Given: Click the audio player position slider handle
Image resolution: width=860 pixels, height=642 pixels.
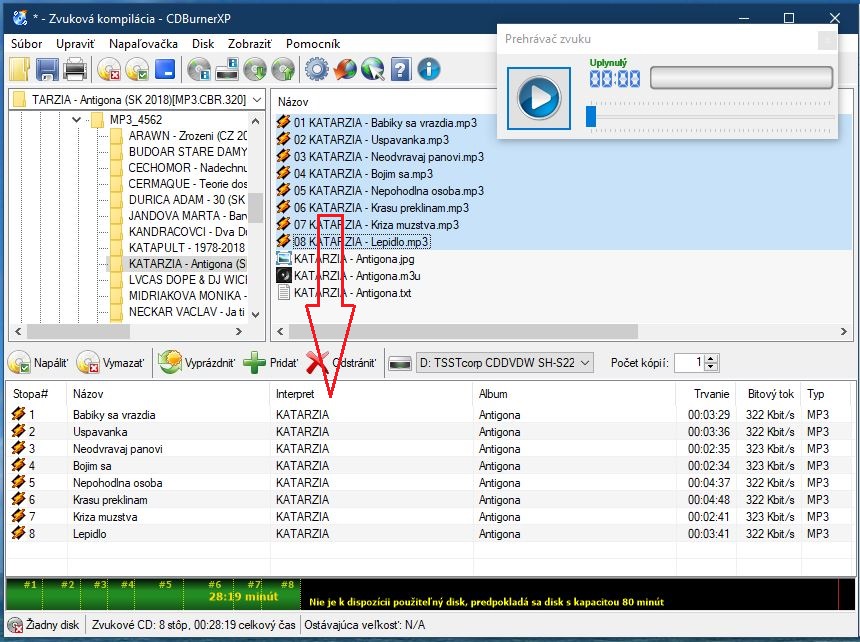Looking at the screenshot, I should [591, 117].
